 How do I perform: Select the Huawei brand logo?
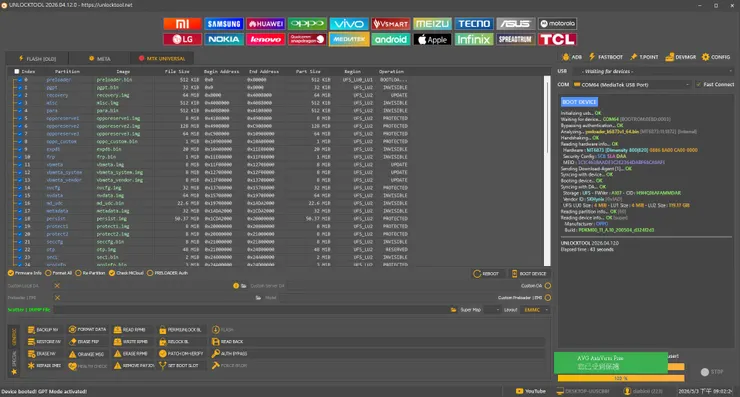266,24
